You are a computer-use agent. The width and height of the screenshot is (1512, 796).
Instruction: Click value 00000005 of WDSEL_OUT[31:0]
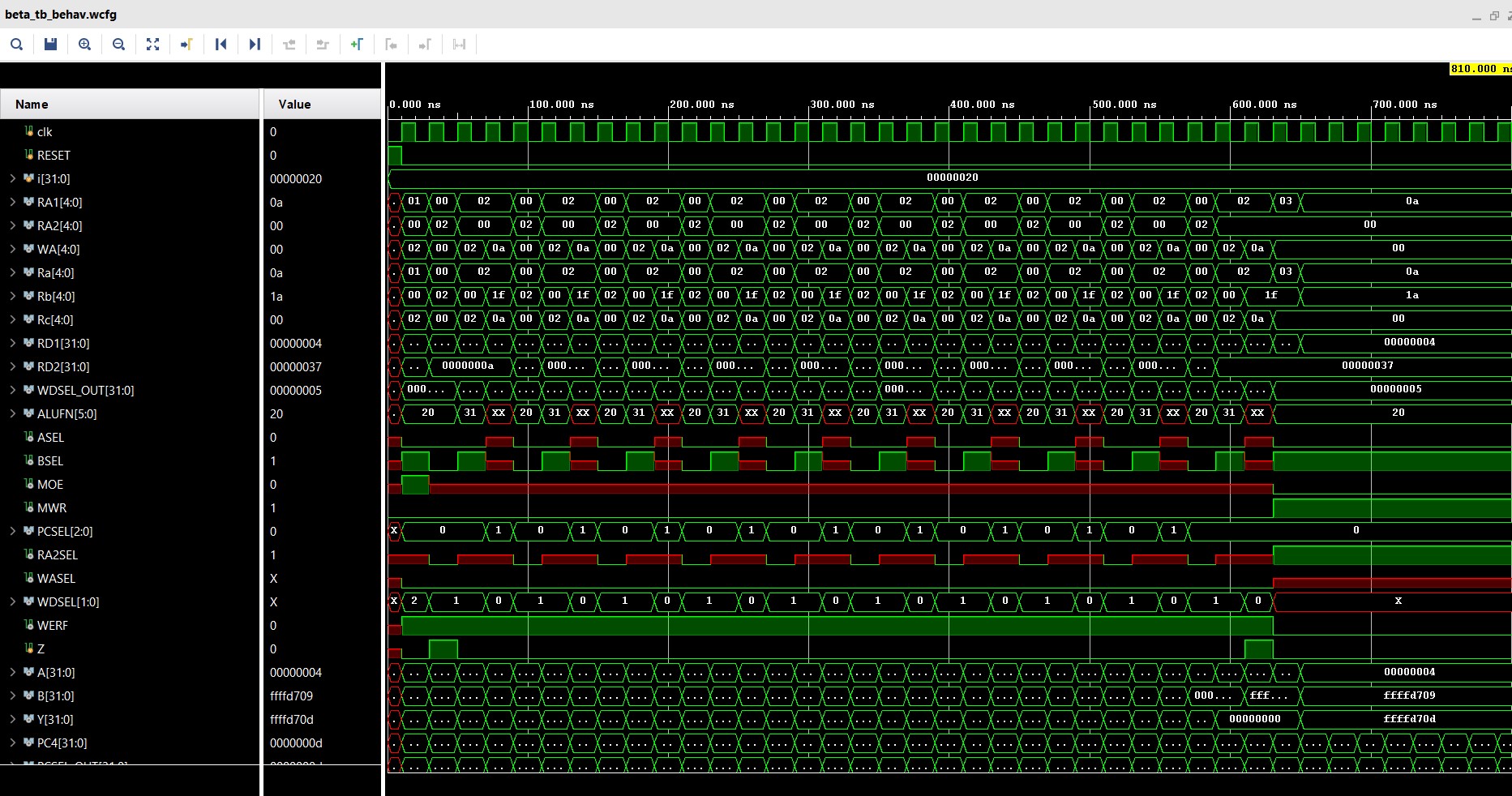coord(296,390)
